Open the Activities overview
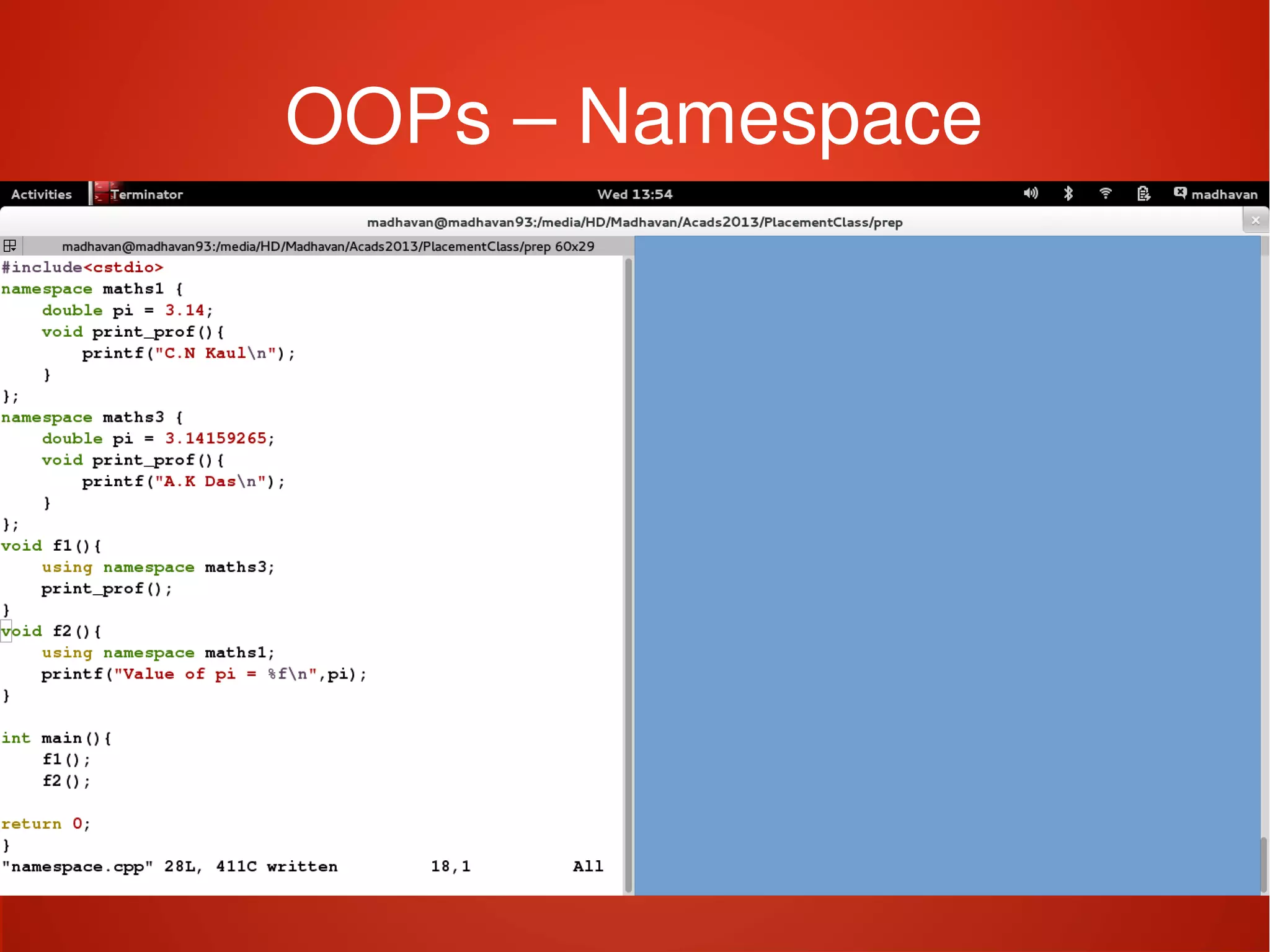The width and height of the screenshot is (1270, 952). [x=42, y=194]
